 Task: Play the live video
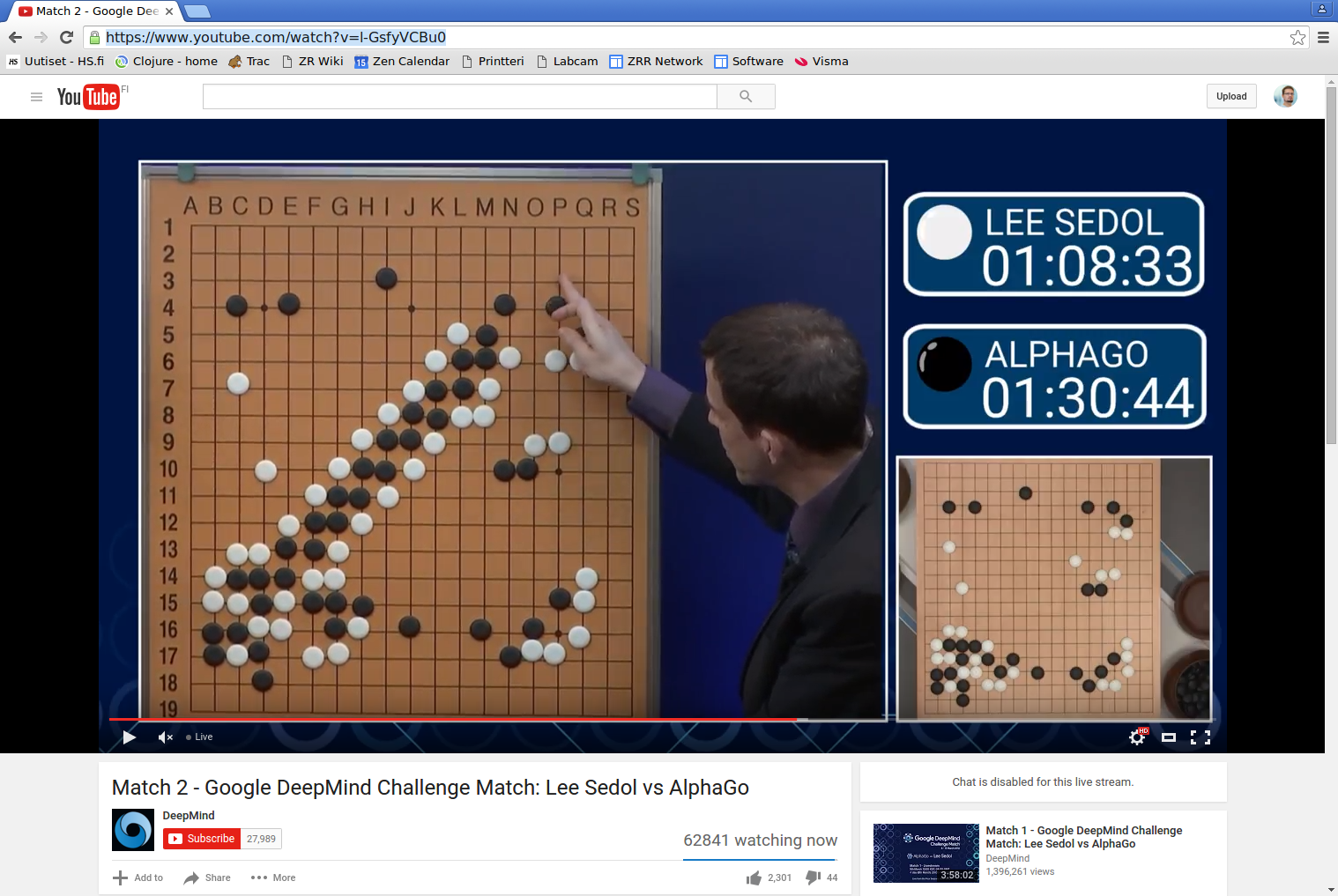pos(130,737)
